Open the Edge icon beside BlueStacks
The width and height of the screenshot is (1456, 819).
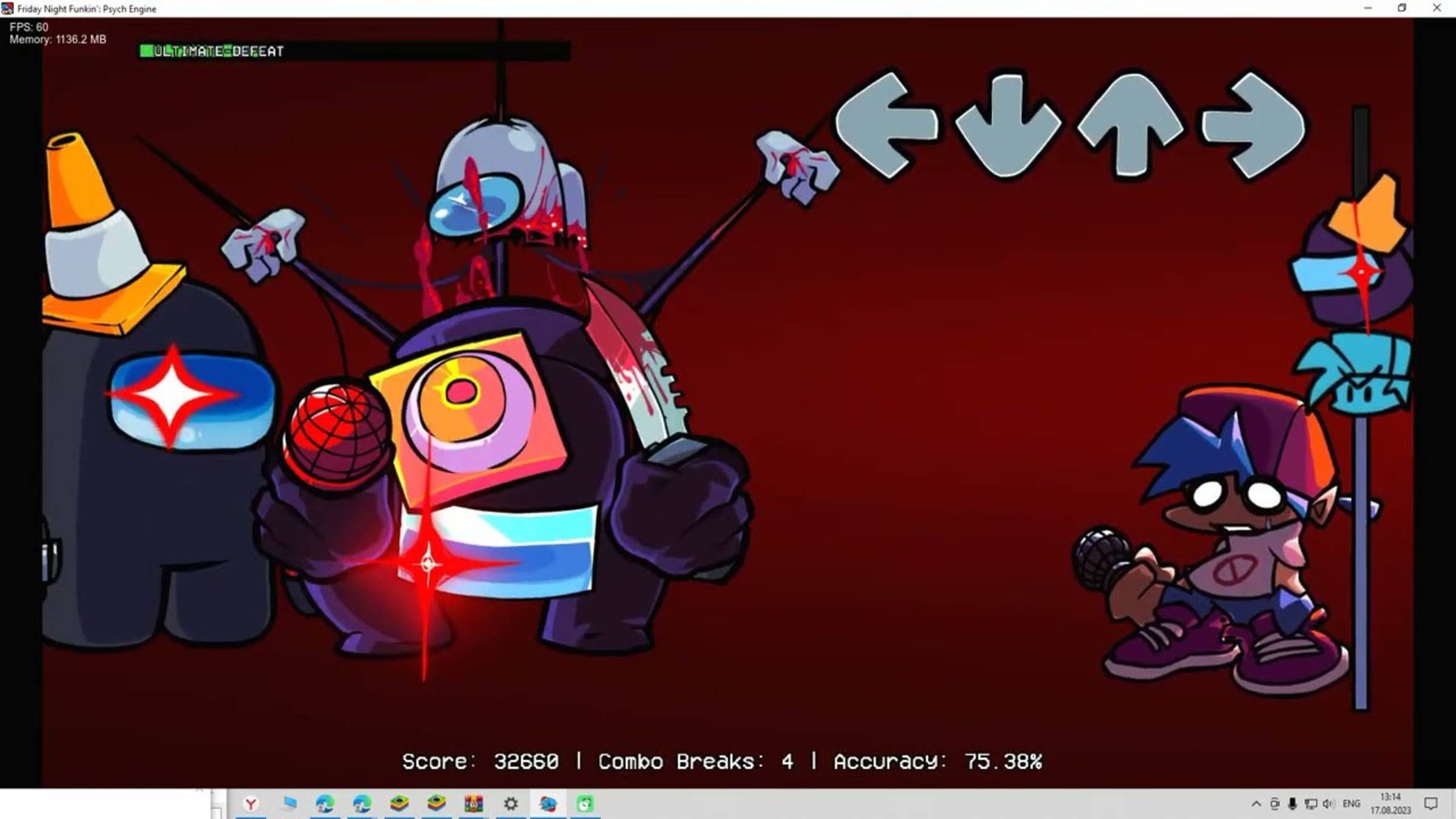[x=362, y=804]
